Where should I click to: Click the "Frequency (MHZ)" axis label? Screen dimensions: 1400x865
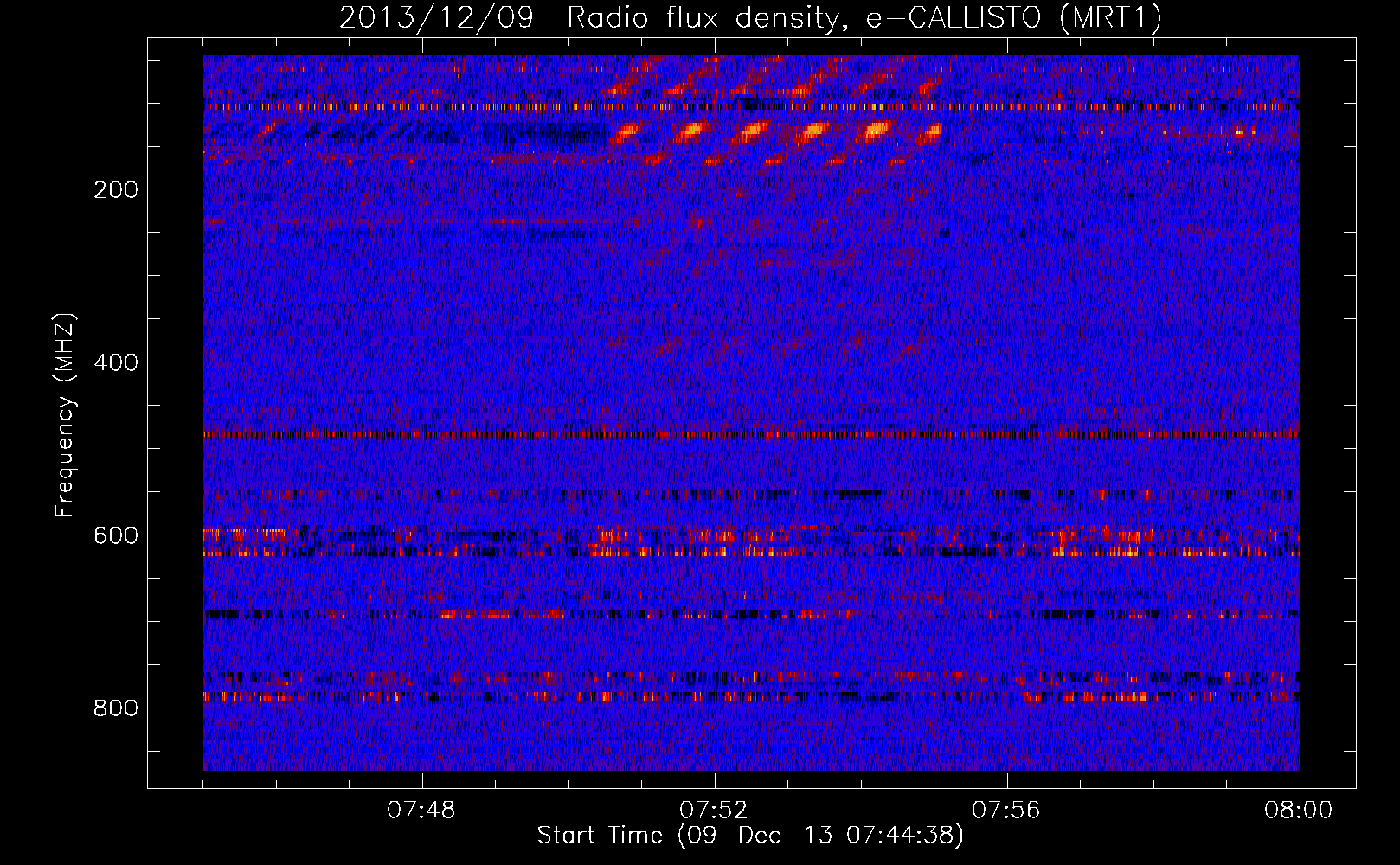tap(64, 414)
